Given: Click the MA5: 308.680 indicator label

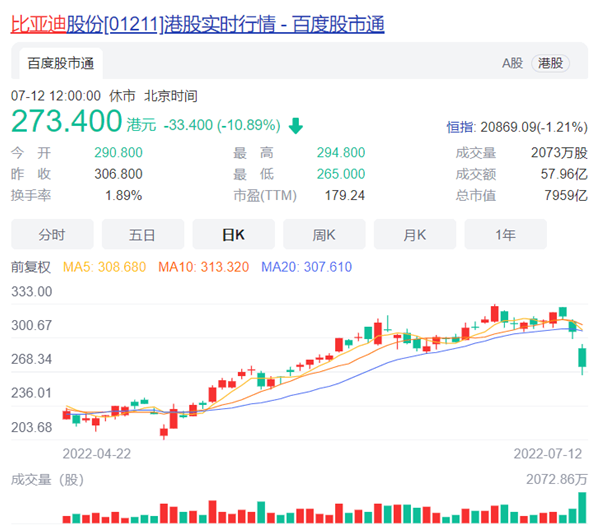Looking at the screenshot, I should (x=104, y=267).
